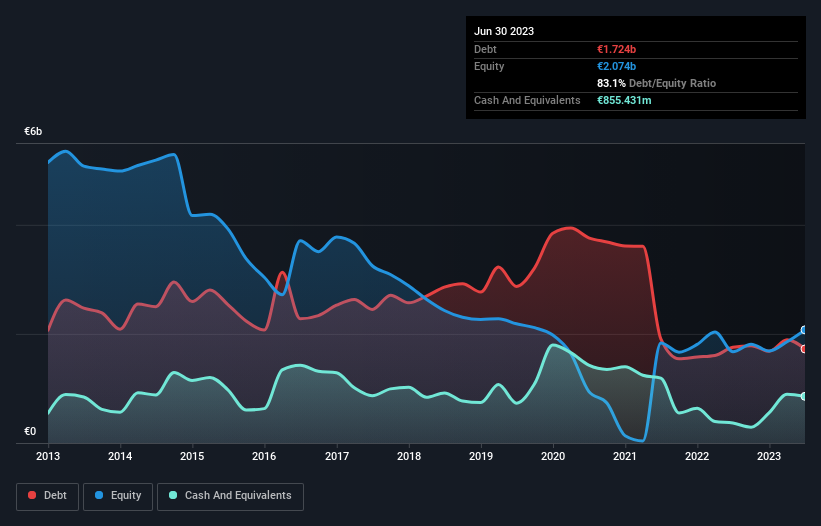
Task: Click the 2016 x-axis label
Action: coord(264,456)
